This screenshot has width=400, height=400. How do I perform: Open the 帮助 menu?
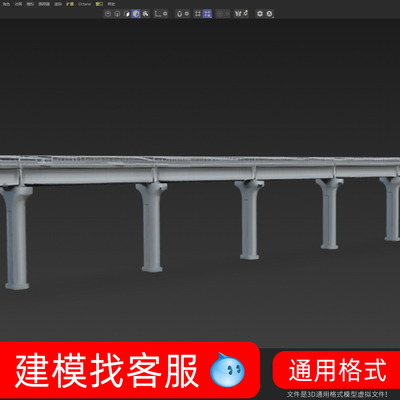click(x=111, y=4)
